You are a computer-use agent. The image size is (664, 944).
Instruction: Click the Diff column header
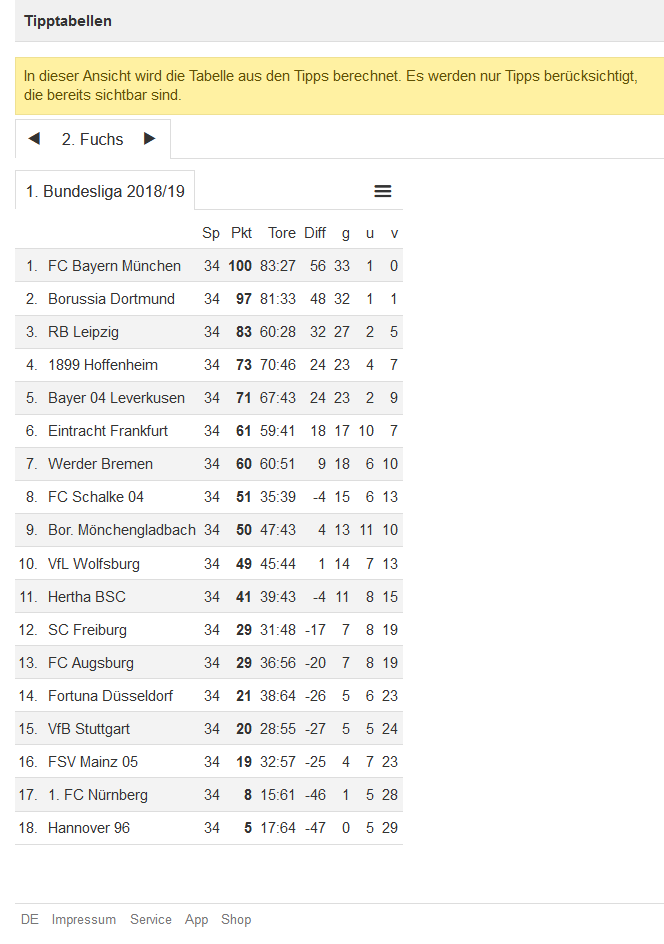coord(315,233)
